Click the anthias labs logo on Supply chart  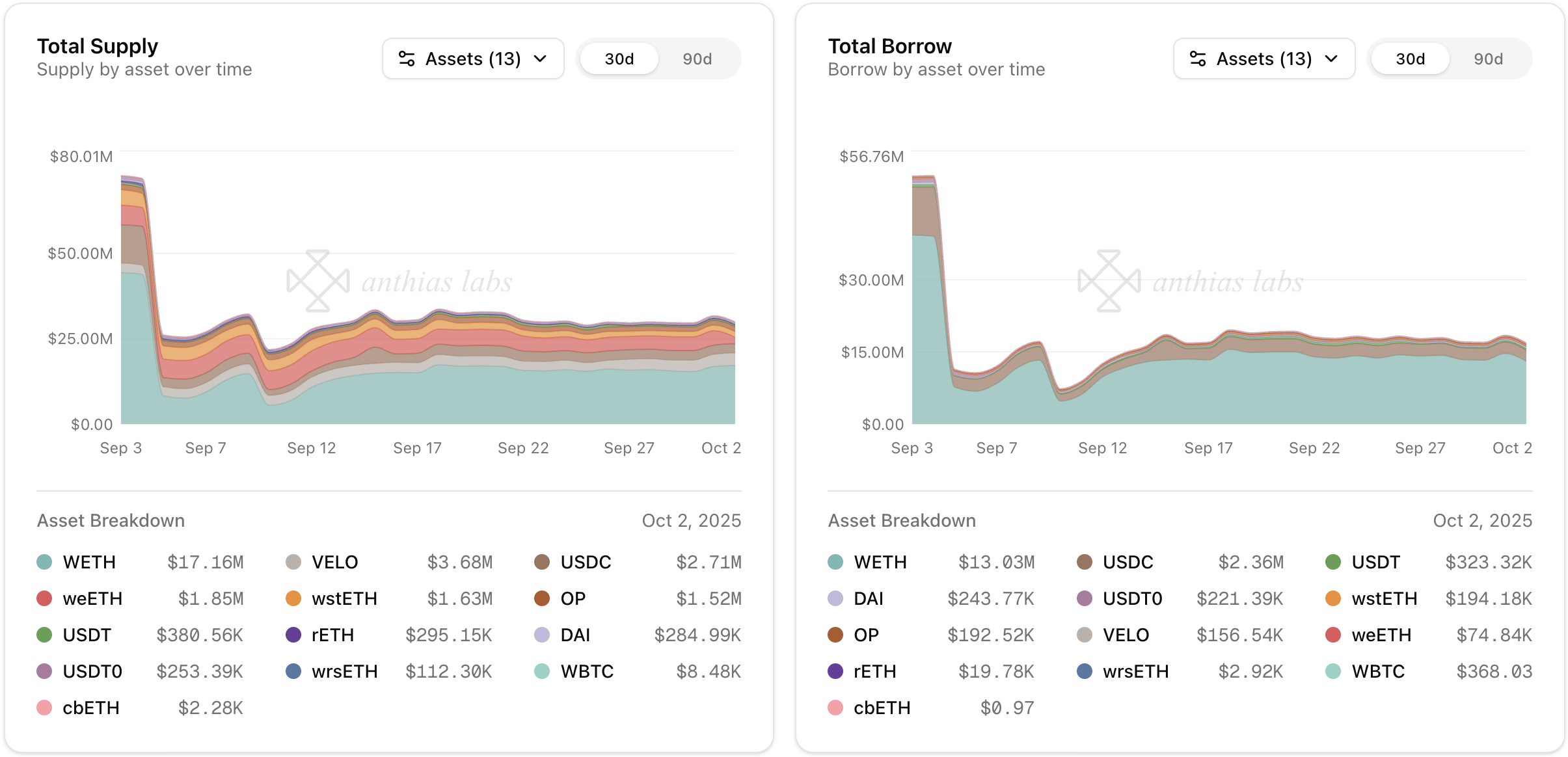(318, 281)
